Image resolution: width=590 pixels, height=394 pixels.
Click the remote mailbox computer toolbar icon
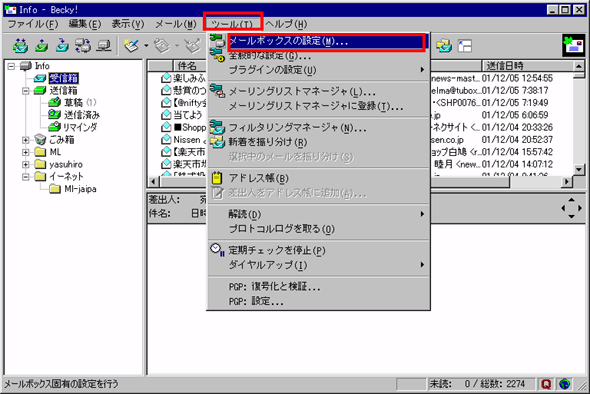103,46
